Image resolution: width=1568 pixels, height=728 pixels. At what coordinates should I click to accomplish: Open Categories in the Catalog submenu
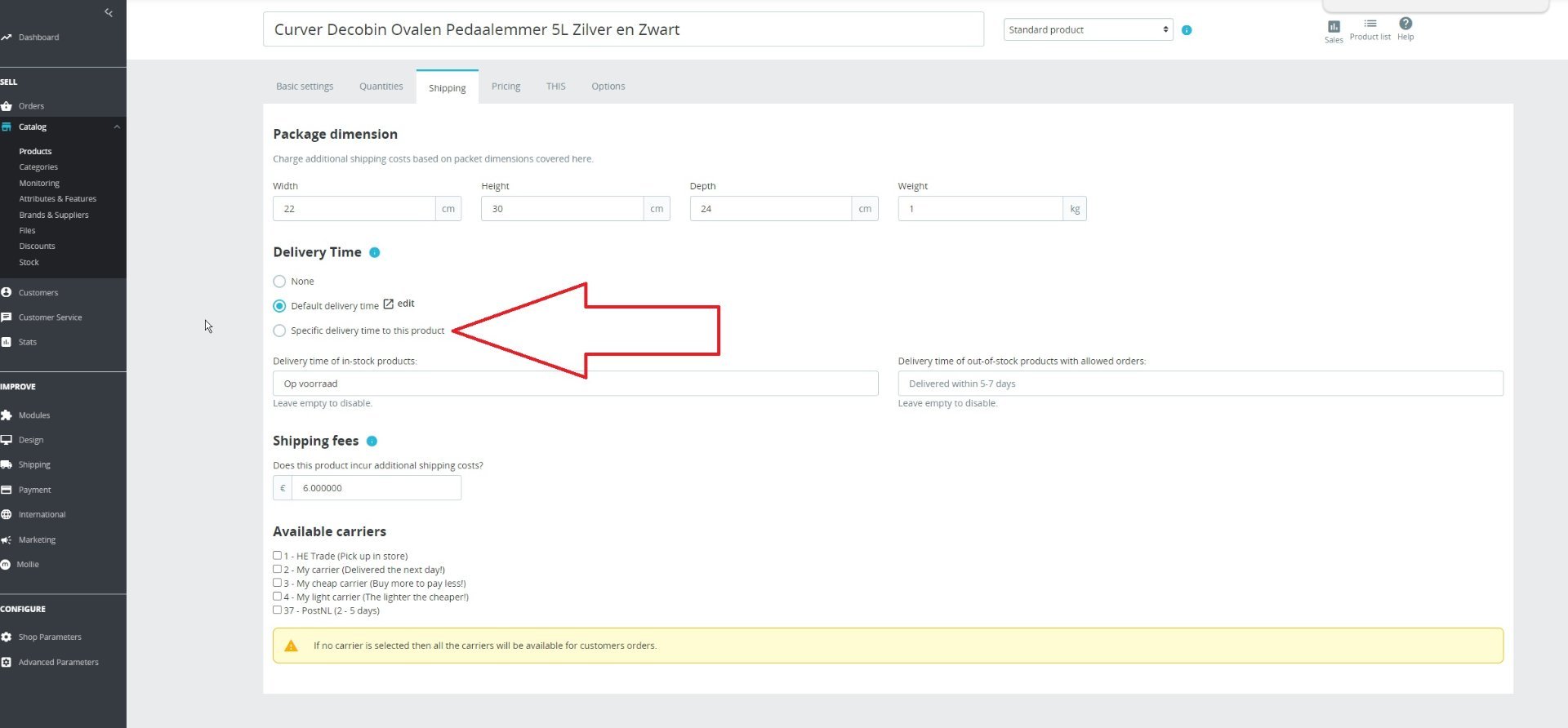pyautogui.click(x=38, y=167)
